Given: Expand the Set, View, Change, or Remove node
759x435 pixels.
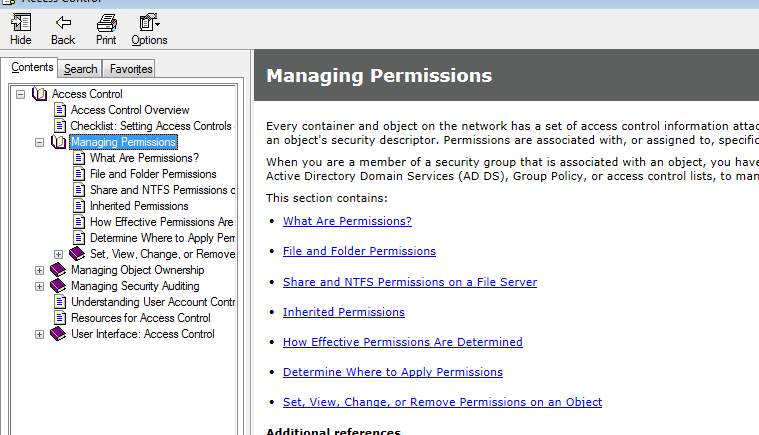Looking at the screenshot, I should (58, 254).
